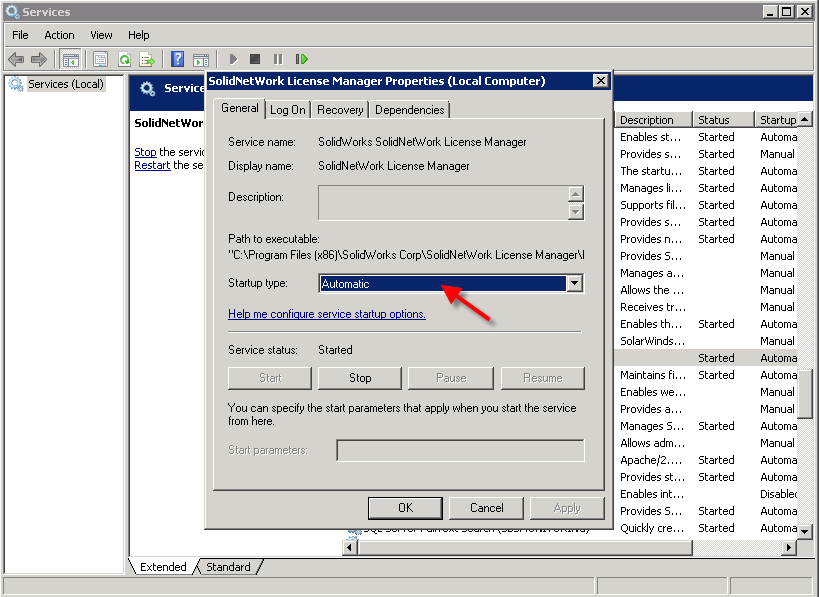Open the Startup type dropdown
The image size is (819, 597).
pyautogui.click(x=574, y=284)
